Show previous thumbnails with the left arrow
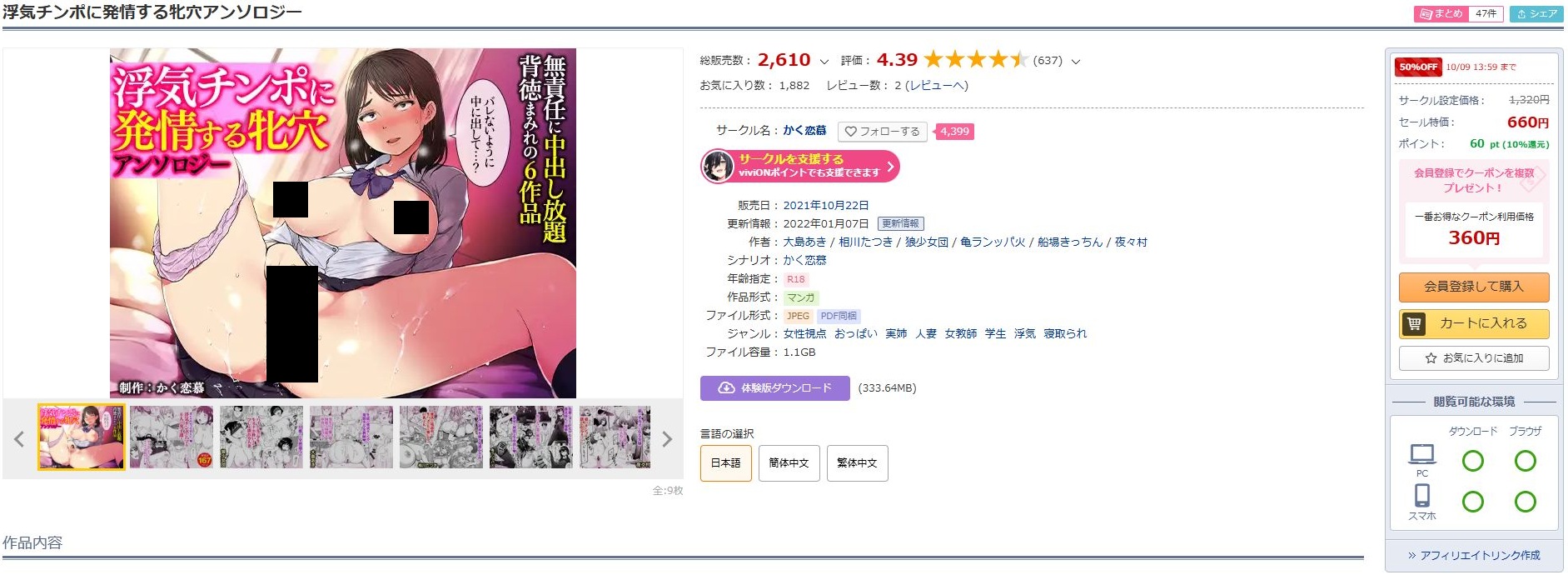1568x575 pixels. coord(19,439)
